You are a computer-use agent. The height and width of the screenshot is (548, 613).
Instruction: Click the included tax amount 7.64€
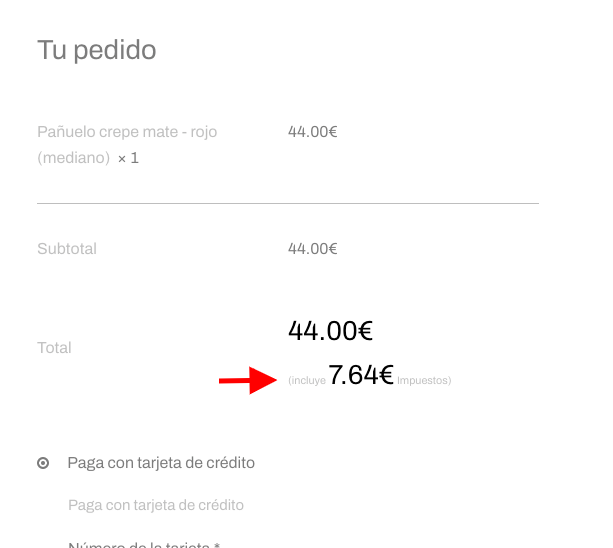coord(361,374)
